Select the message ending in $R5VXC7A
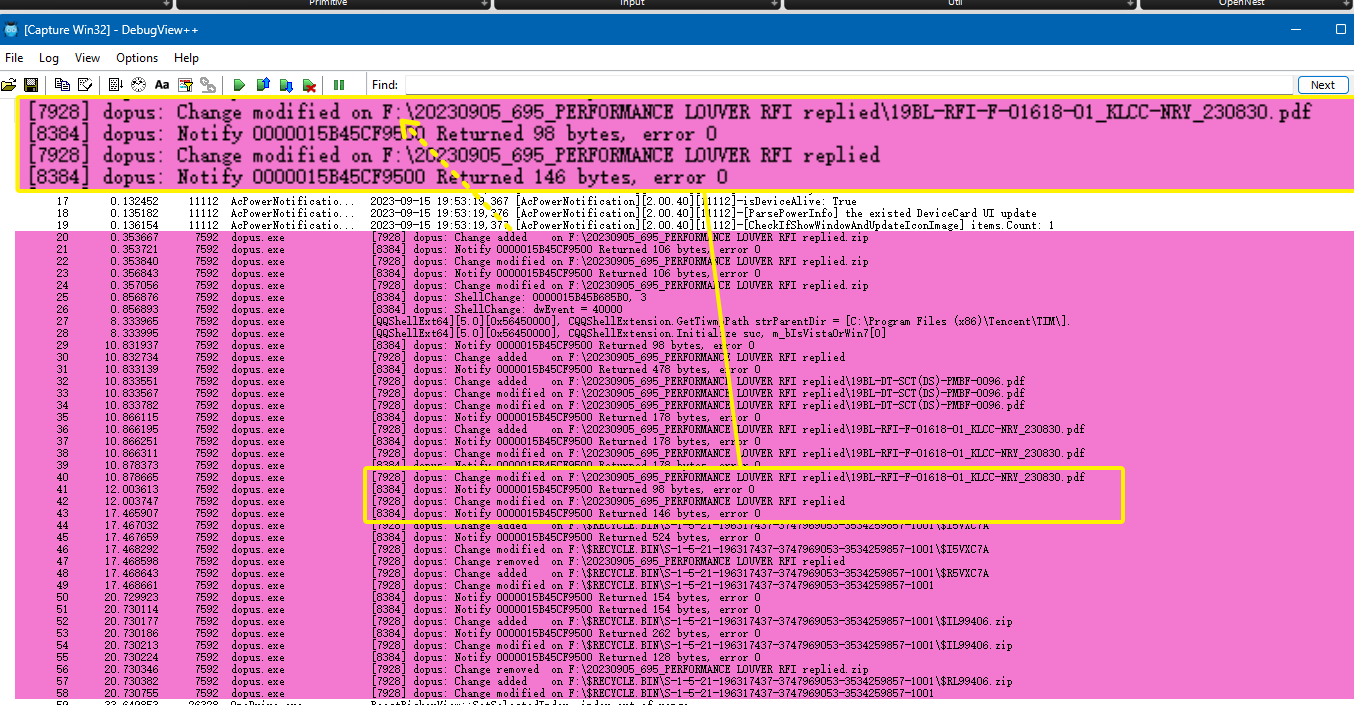The width and height of the screenshot is (1354, 705). pyautogui.click(x=680, y=573)
